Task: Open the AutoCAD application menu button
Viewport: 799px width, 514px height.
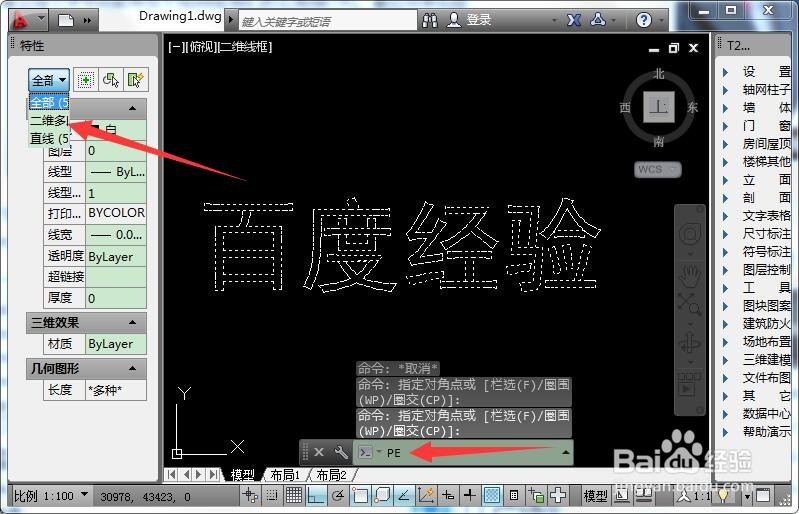Action: pos(28,20)
